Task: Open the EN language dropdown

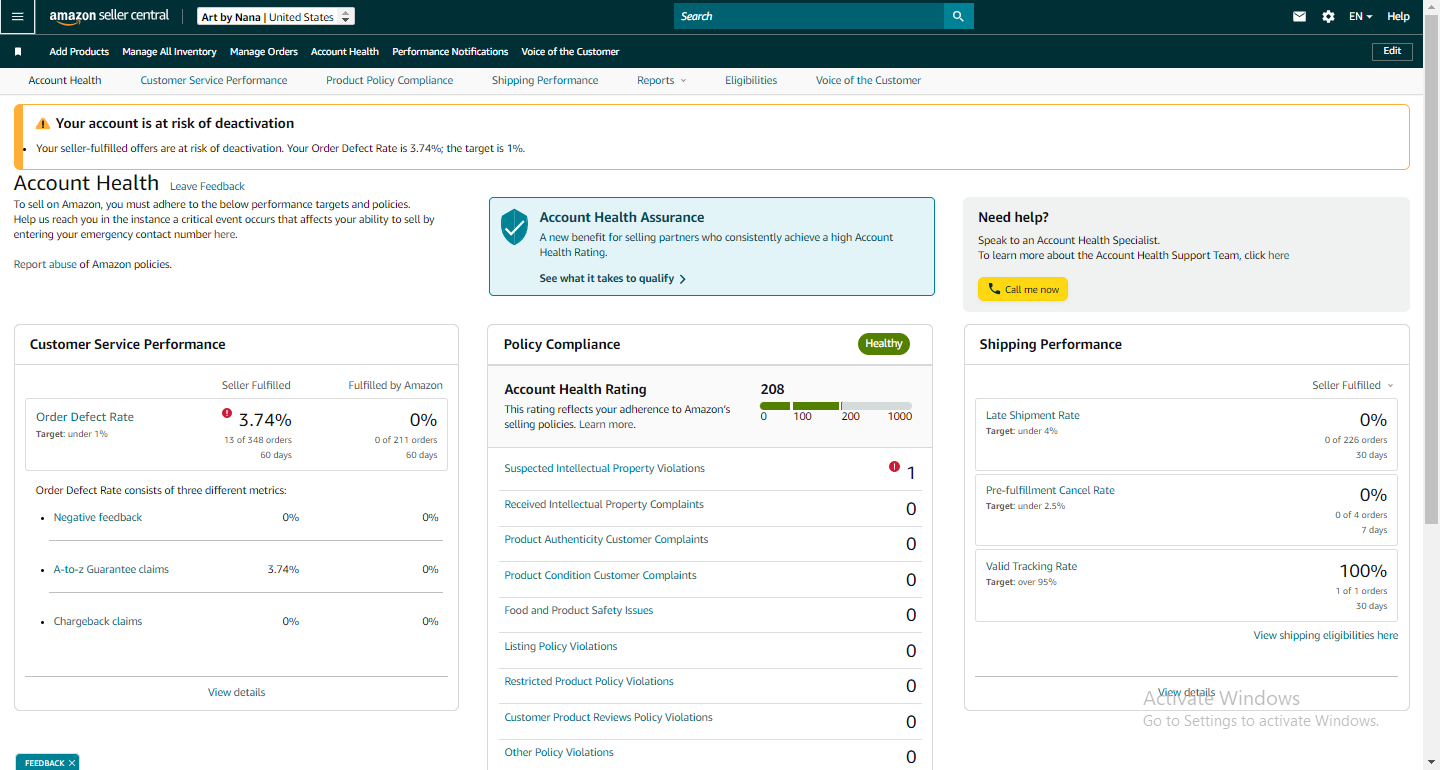Action: pos(1360,16)
